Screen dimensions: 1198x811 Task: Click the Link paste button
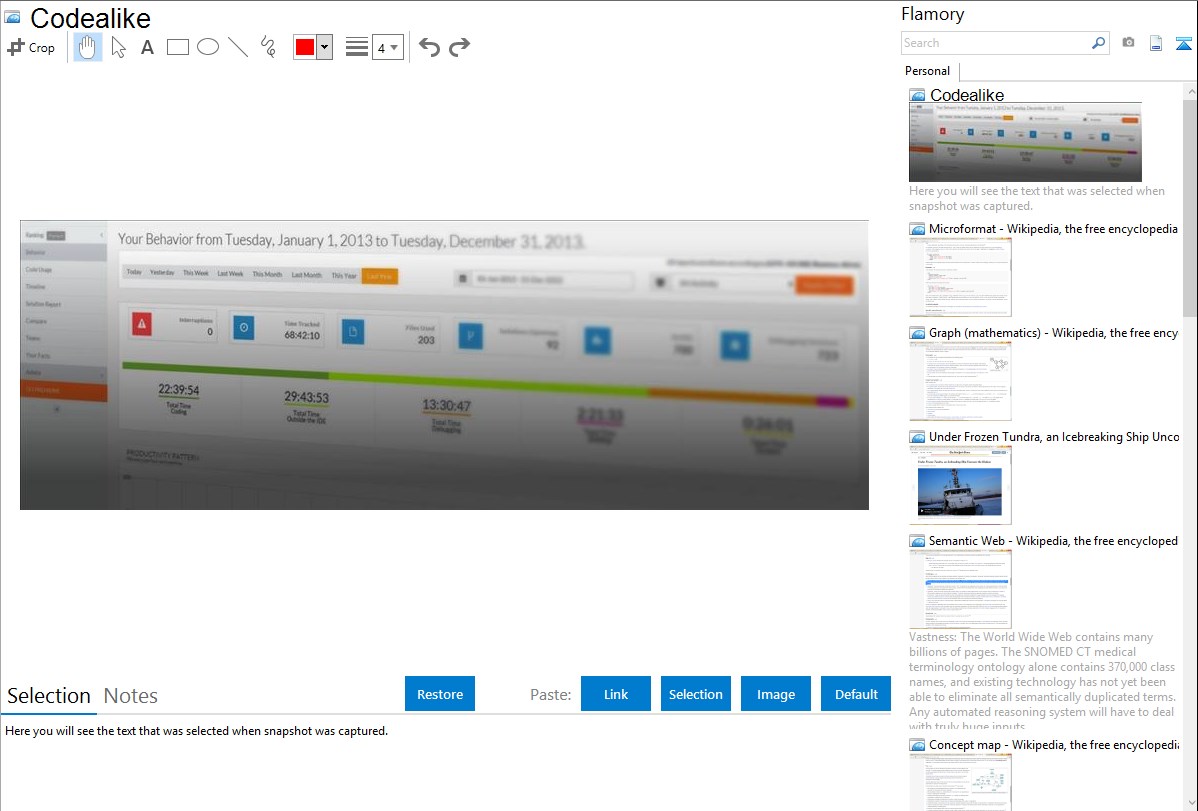coord(616,694)
